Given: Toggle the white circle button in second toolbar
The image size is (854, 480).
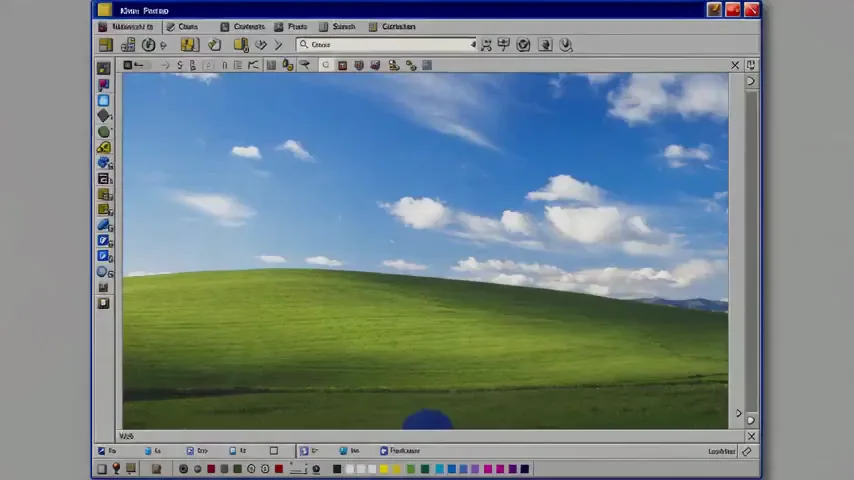Looking at the screenshot, I should pyautogui.click(x=326, y=65).
